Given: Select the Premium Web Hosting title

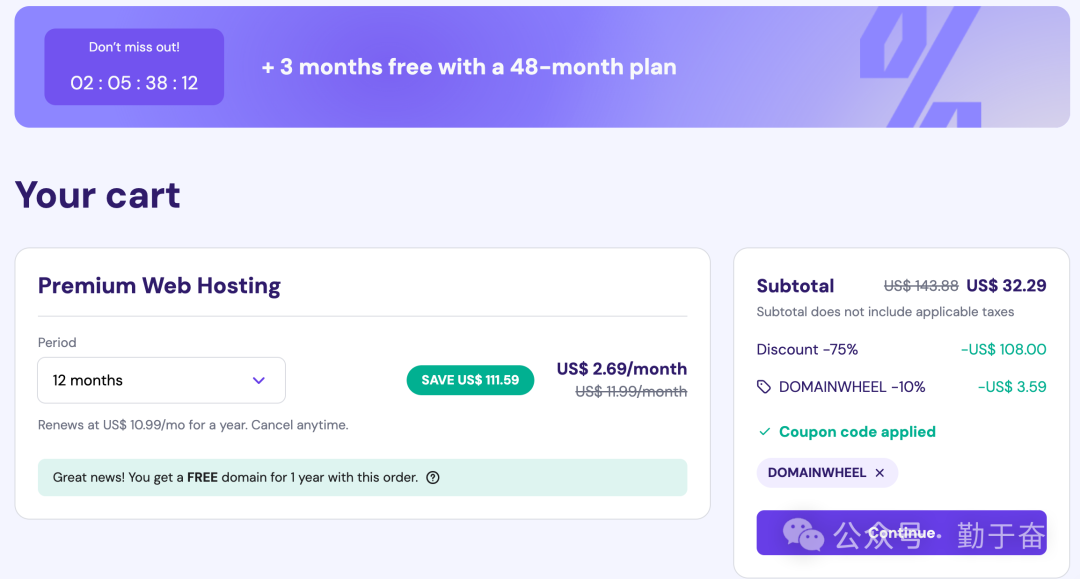Looking at the screenshot, I should click(x=159, y=286).
